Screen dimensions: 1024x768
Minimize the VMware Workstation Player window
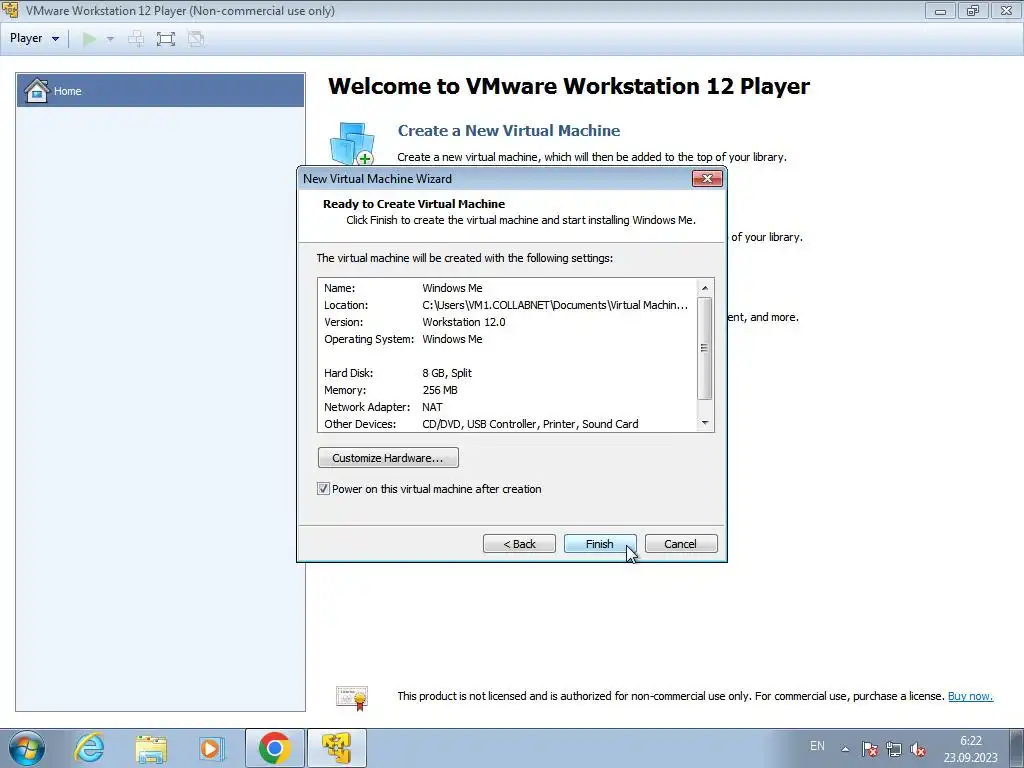(940, 10)
